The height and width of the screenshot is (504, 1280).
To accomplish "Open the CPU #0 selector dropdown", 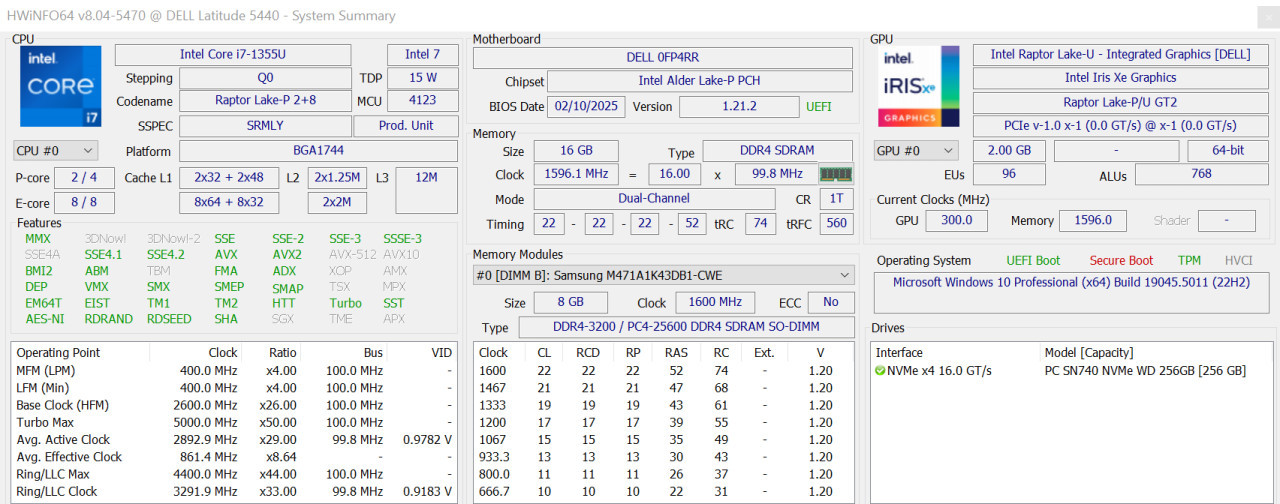I will pos(55,151).
